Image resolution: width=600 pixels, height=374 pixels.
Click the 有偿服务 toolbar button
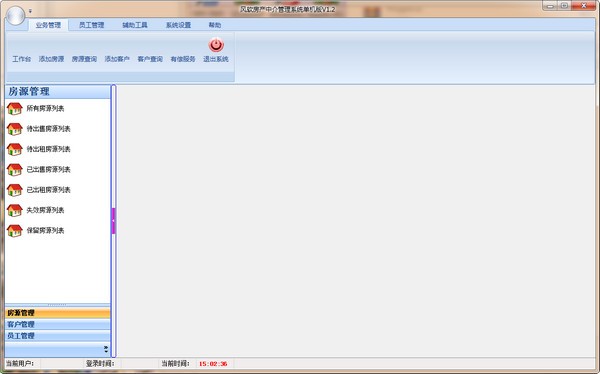click(x=183, y=59)
